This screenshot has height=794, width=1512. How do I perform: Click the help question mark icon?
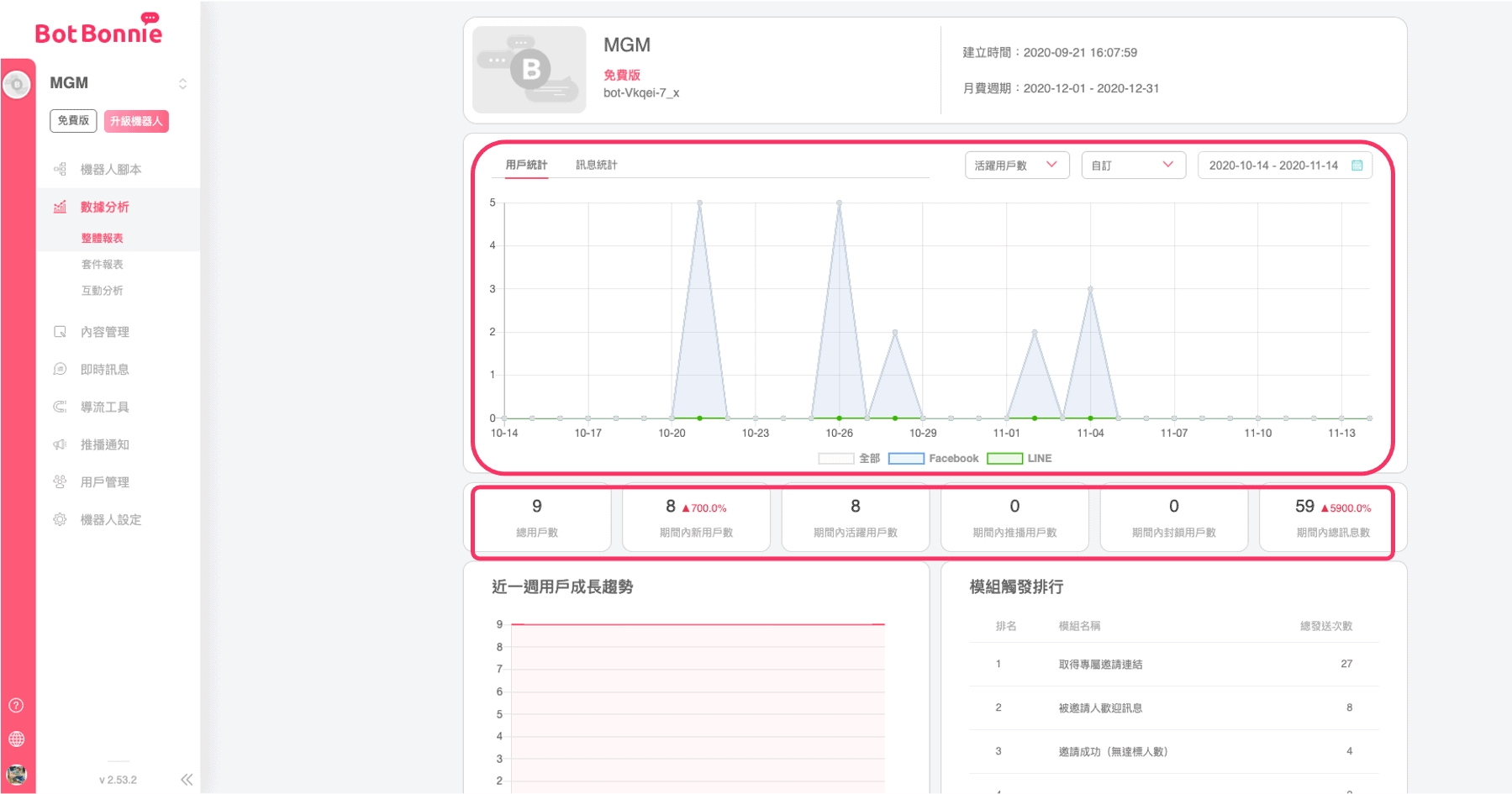tap(17, 706)
